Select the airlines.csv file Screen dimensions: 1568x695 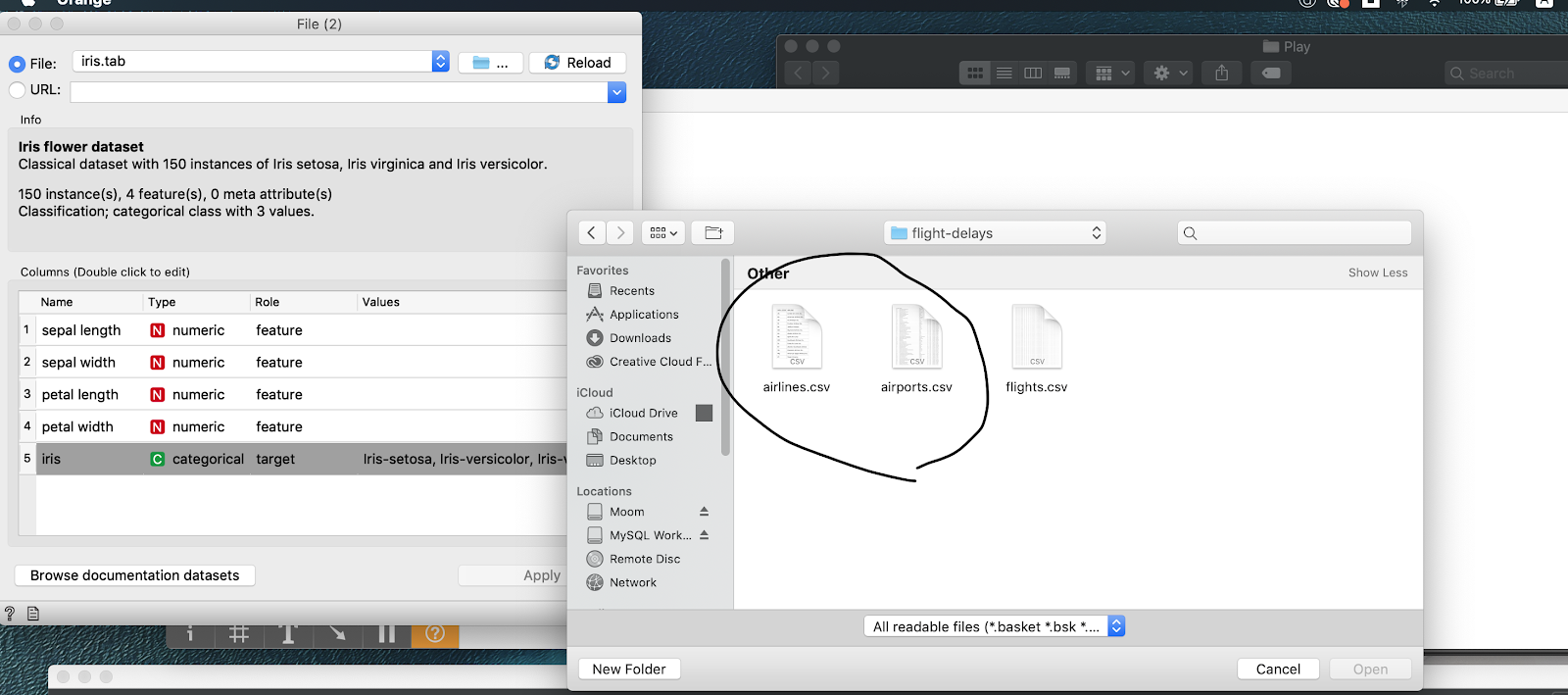797,349
